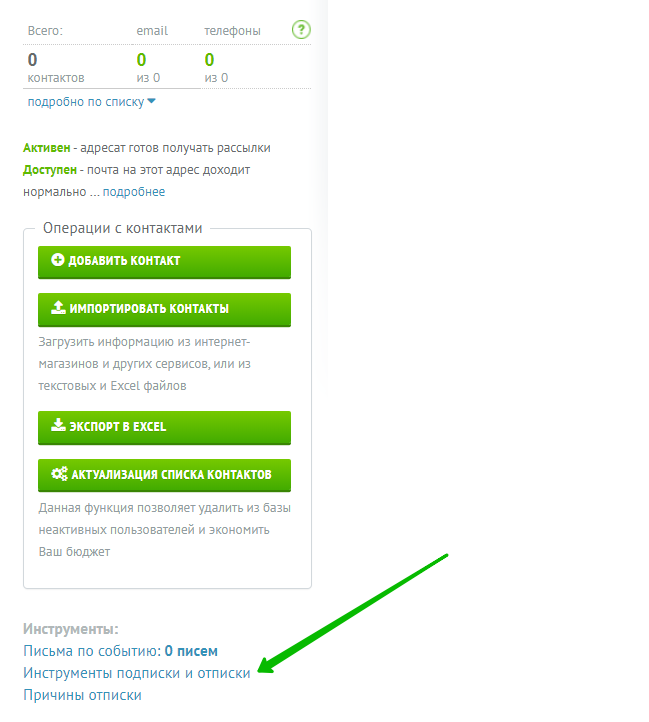Click the download icon on Экспорт в Excel
The width and height of the screenshot is (649, 722).
pos(58,425)
